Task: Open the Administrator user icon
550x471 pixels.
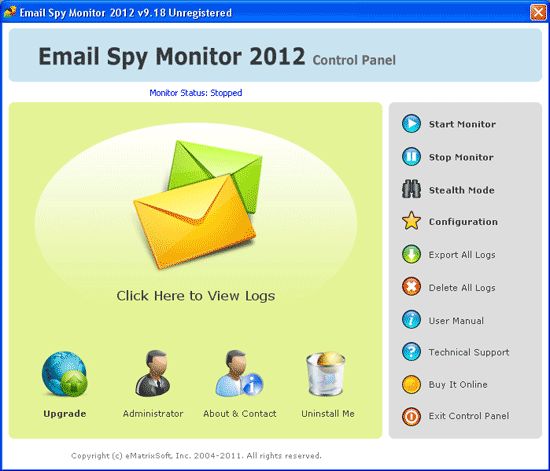Action: [153, 374]
